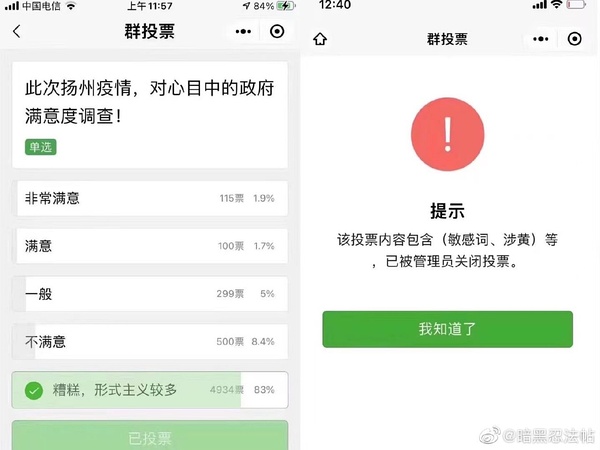The image size is (600, 450).
Task: Choose the 不满意 poll option
Action: pyautogui.click(x=150, y=342)
